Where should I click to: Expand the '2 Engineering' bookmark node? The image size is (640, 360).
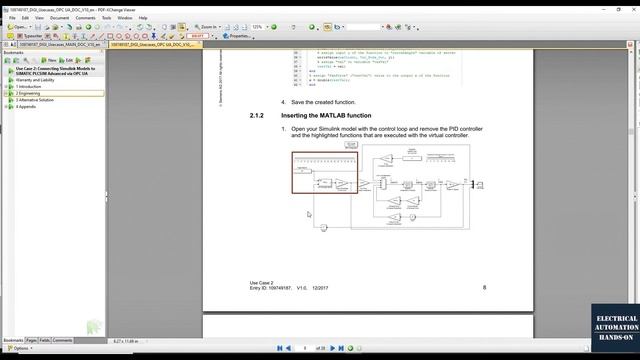click(6, 93)
